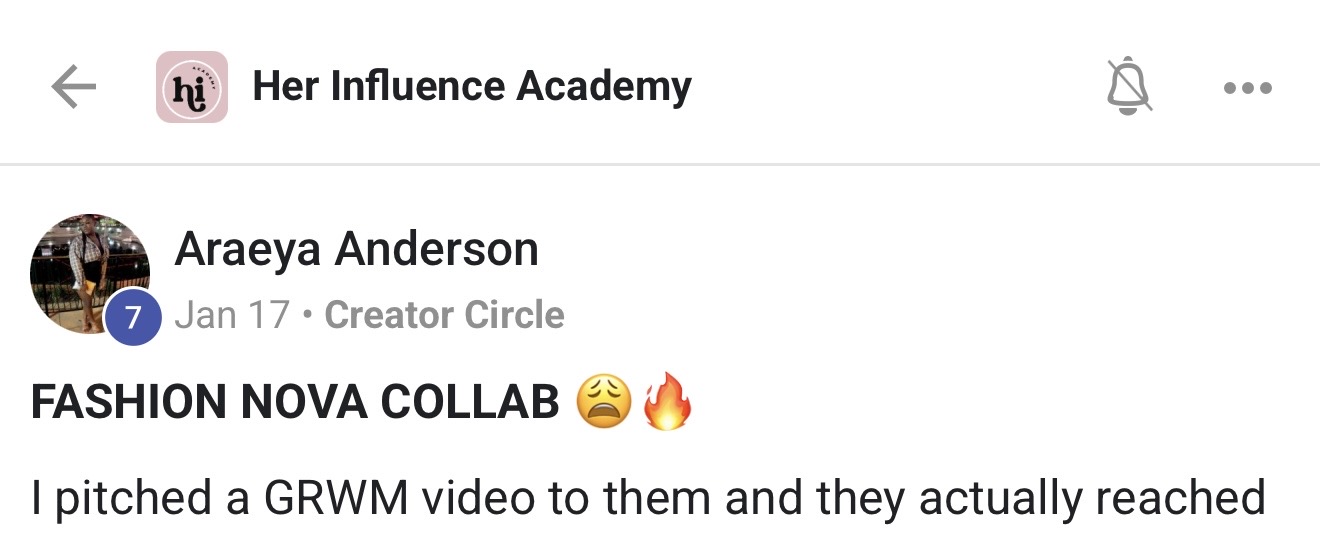Click the Jan 17 post timestamp

(x=232, y=315)
